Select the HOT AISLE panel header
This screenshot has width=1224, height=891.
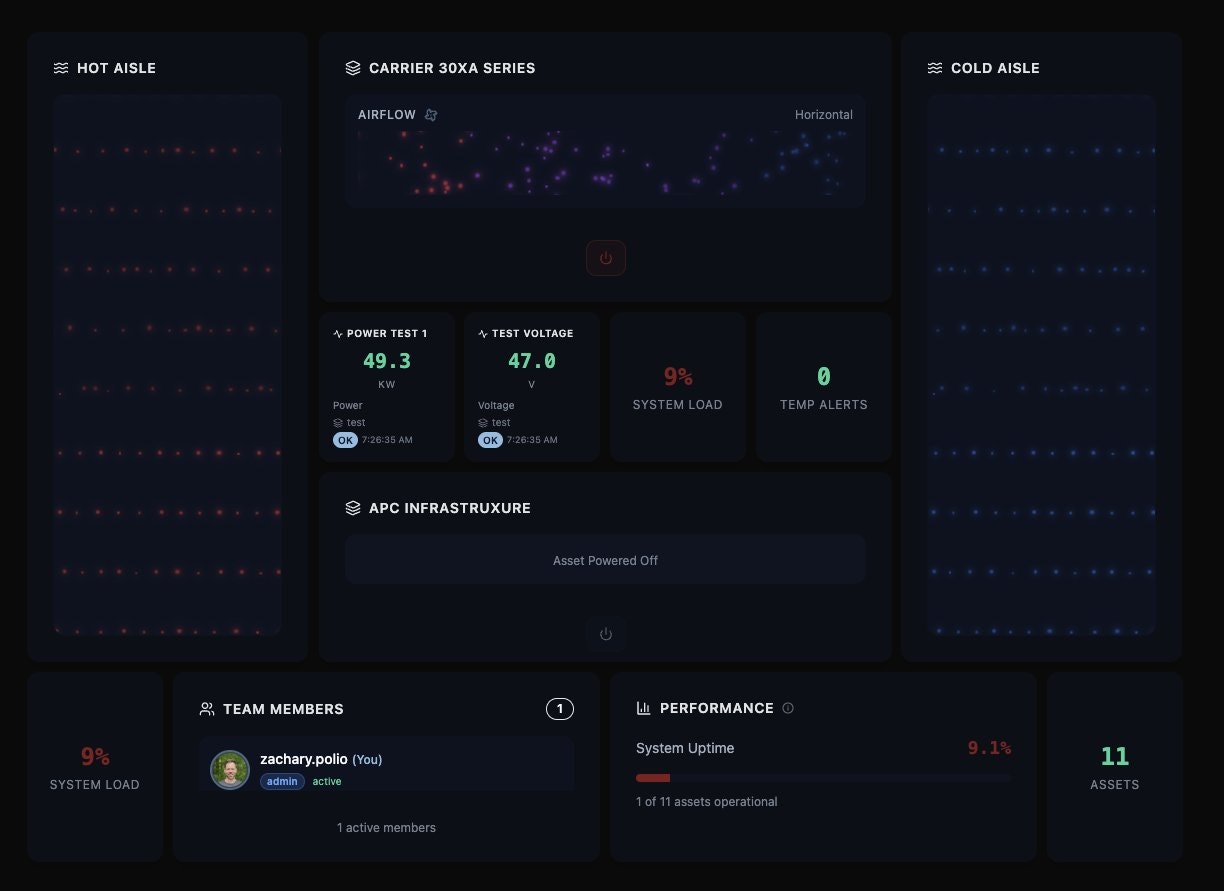tap(117, 68)
